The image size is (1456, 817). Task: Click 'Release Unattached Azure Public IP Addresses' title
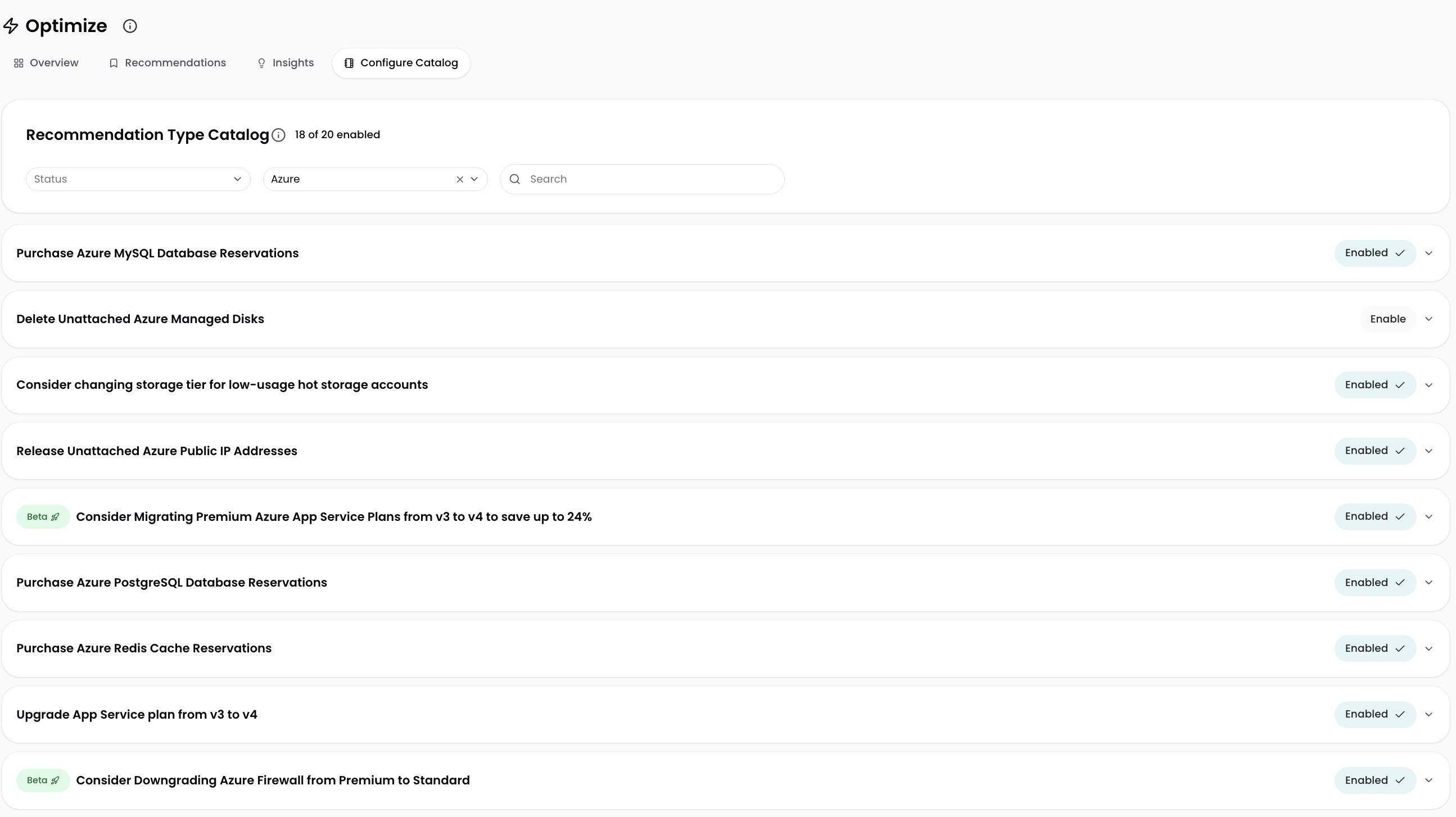157,451
